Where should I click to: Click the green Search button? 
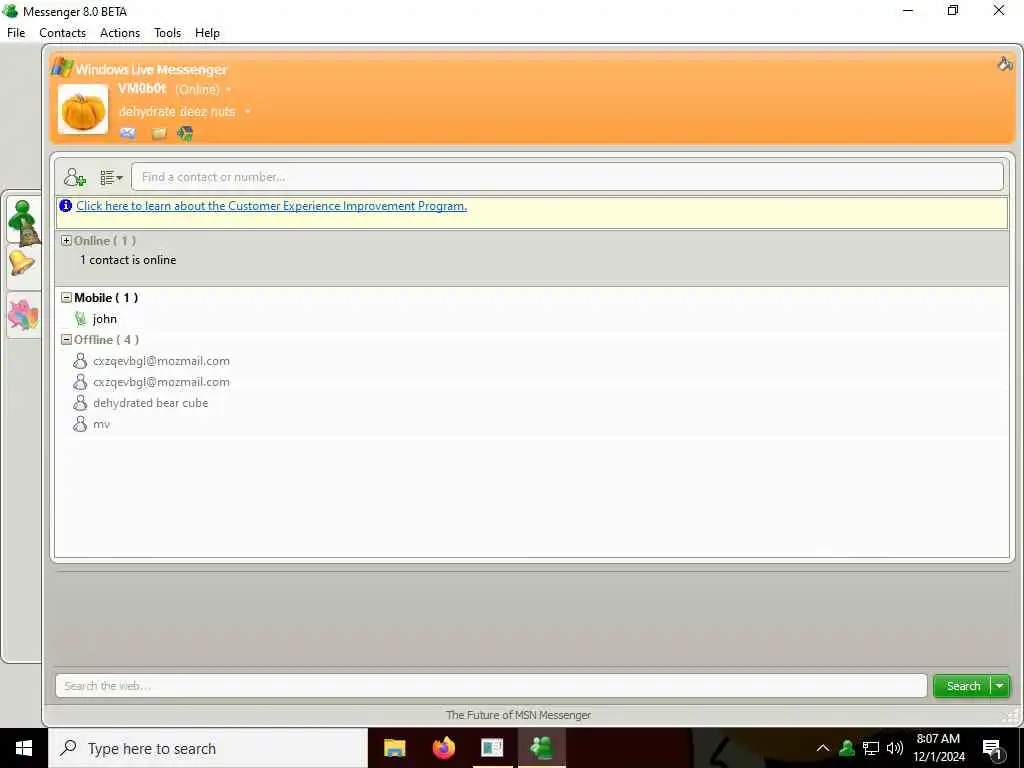[x=963, y=686]
